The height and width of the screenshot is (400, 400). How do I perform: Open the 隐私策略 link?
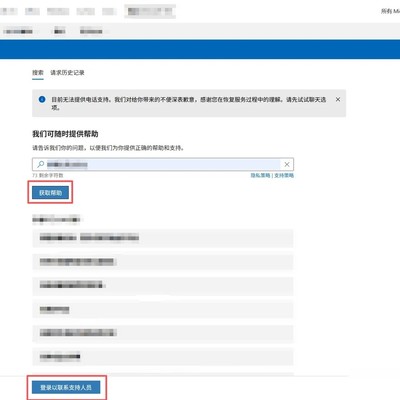click(x=260, y=175)
